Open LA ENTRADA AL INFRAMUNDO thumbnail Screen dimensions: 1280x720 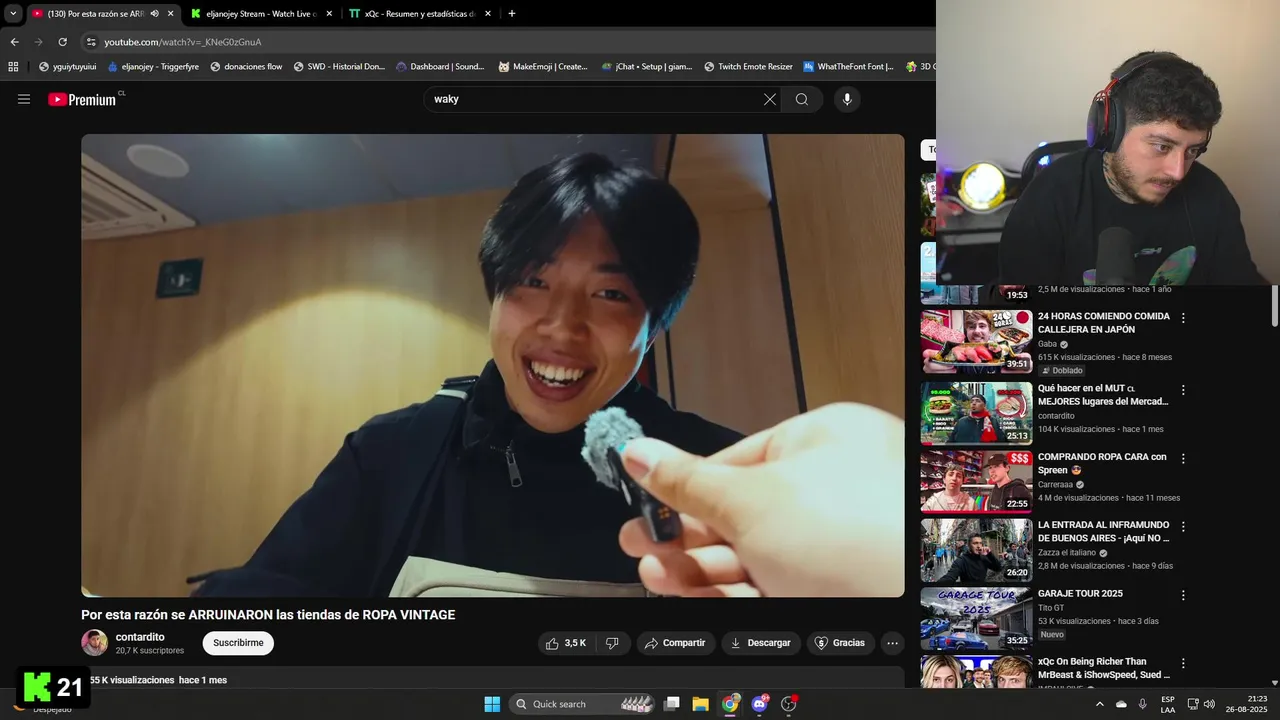point(976,549)
